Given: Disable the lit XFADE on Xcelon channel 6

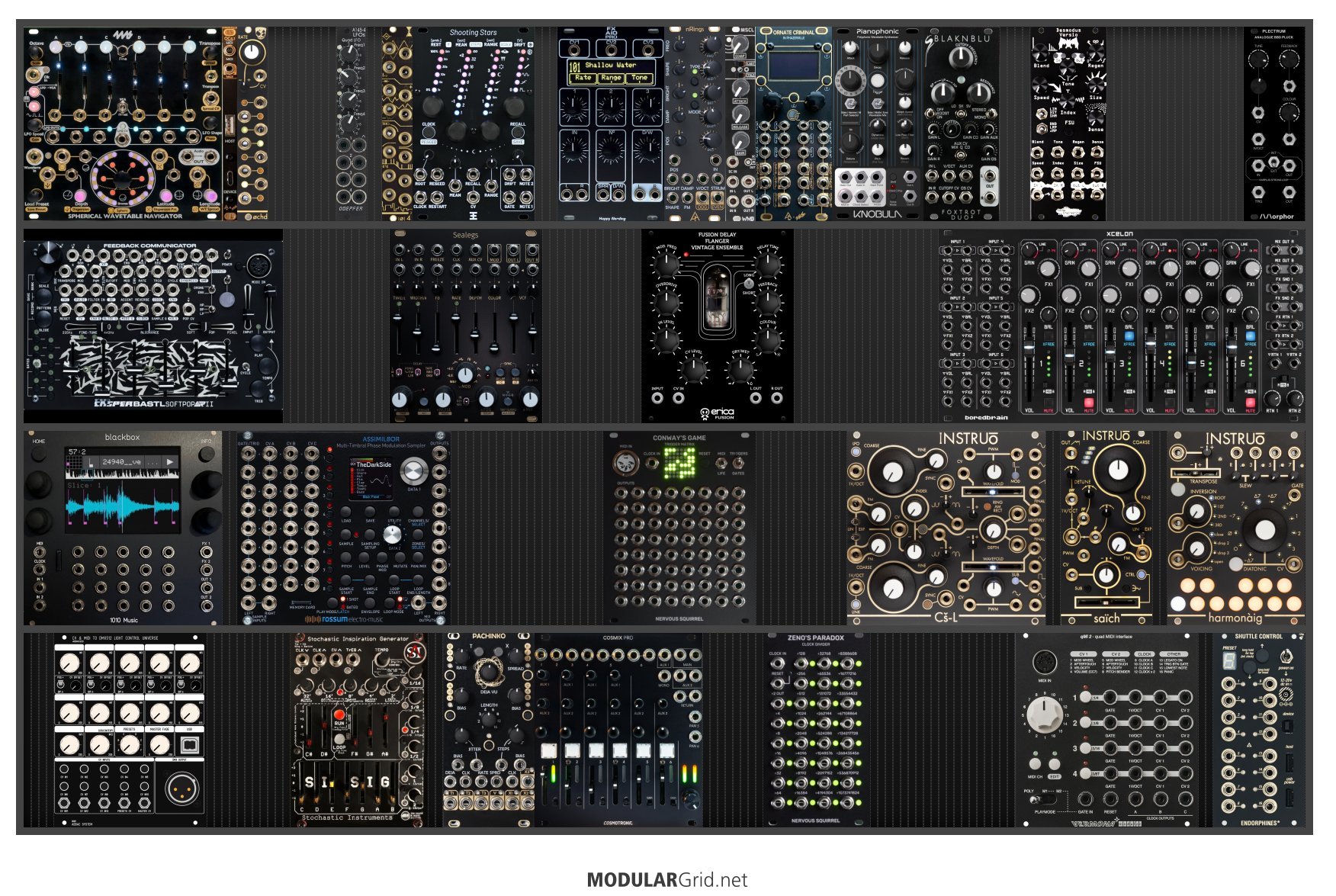Looking at the screenshot, I should [x=1250, y=336].
